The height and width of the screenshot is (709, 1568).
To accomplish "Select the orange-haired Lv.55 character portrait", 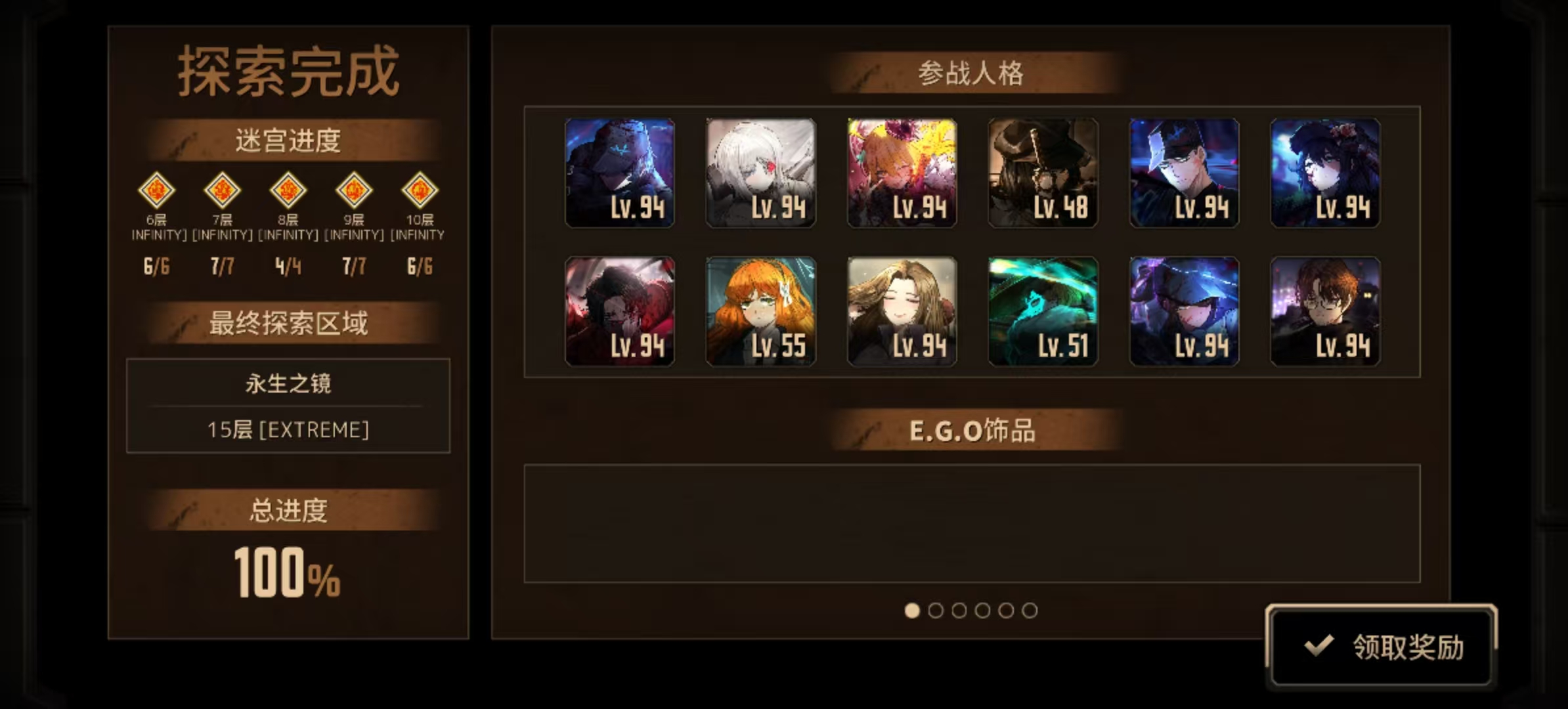I will (761, 311).
